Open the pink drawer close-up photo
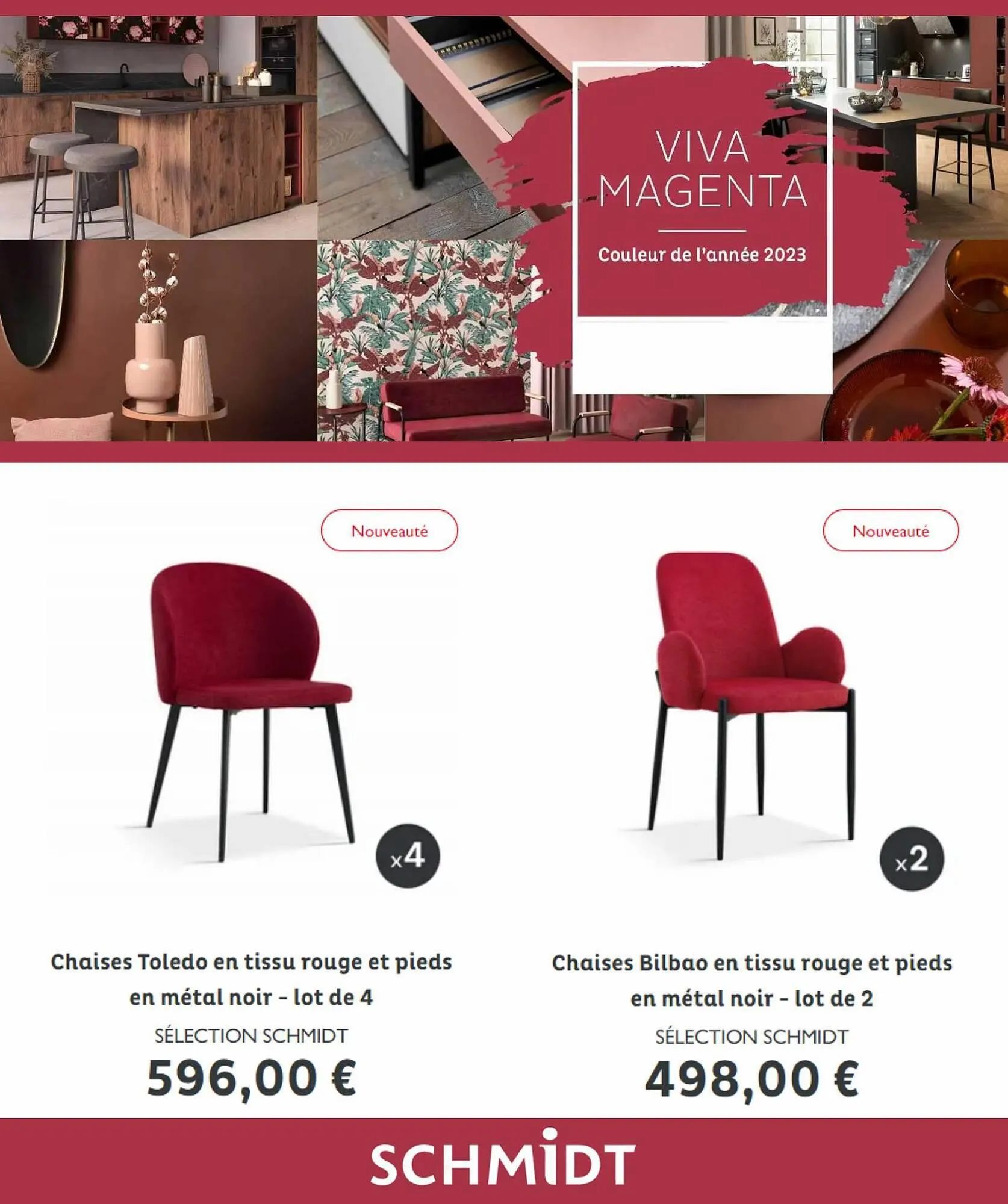This screenshot has width=1008, height=1204. (444, 128)
